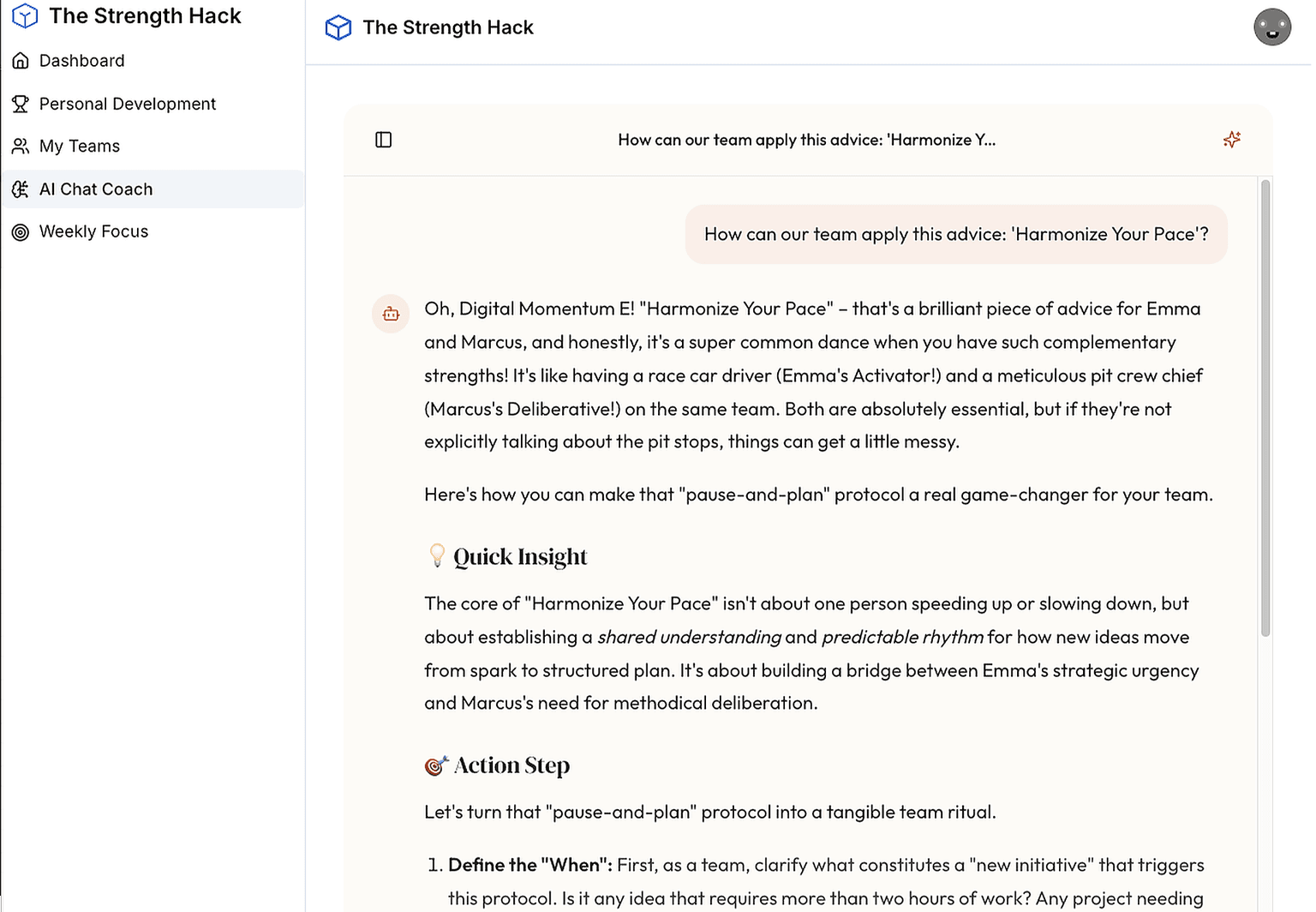Screen dimensions: 1316x912
Task: Click the Weekly Focus target icon
Action: (21, 232)
